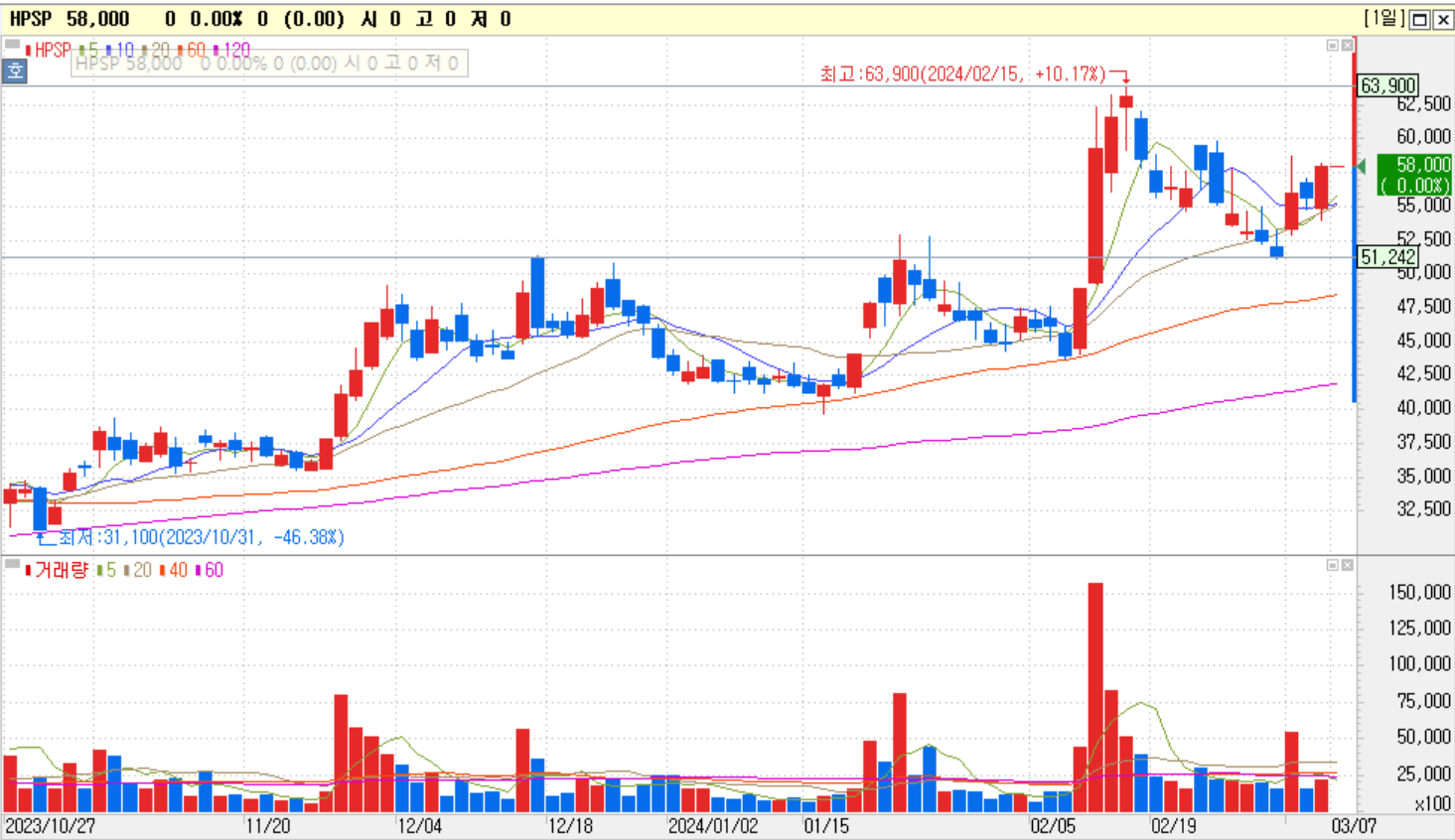This screenshot has width=1455, height=840.
Task: Click the tallest red volume bar
Action: click(x=1095, y=698)
